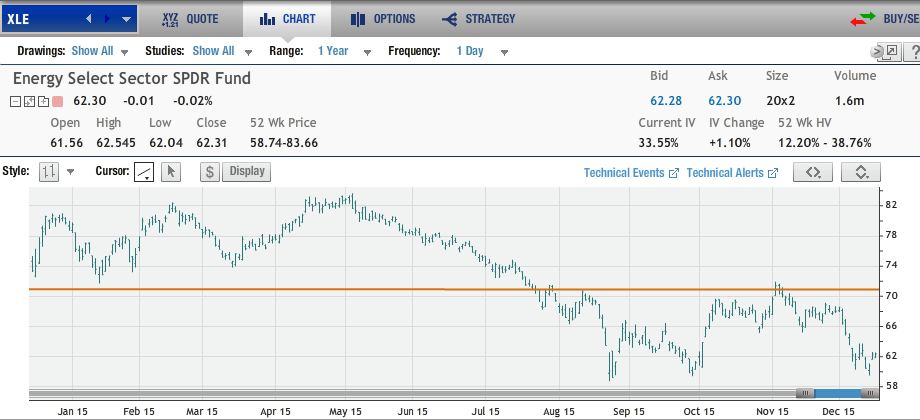Click previous symbol left arrow next to XLE
Image resolution: width=920 pixels, height=420 pixels.
(x=88, y=19)
